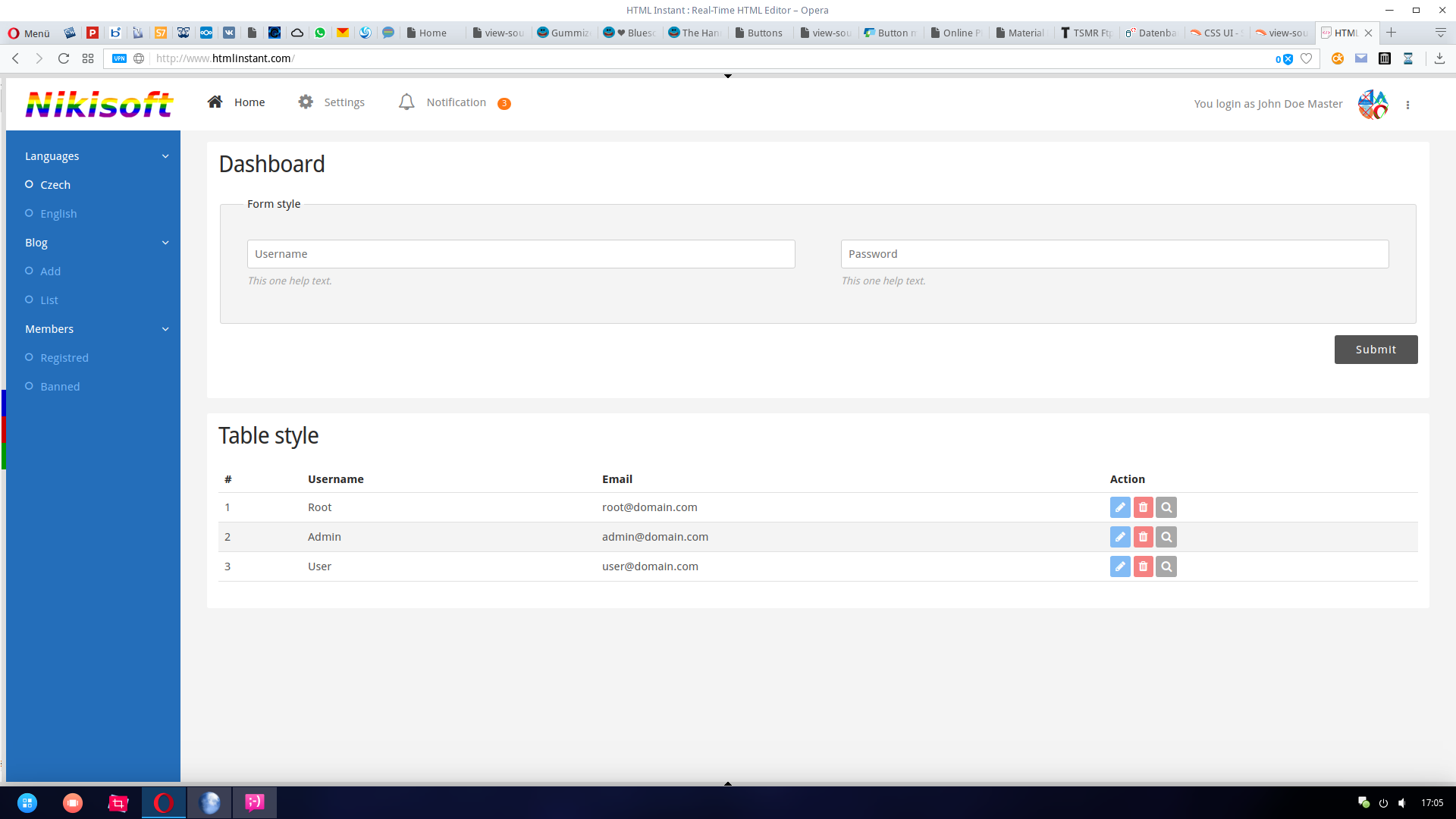Click the edit pencil icon for Root row
The width and height of the screenshot is (1456, 819).
click(1120, 507)
